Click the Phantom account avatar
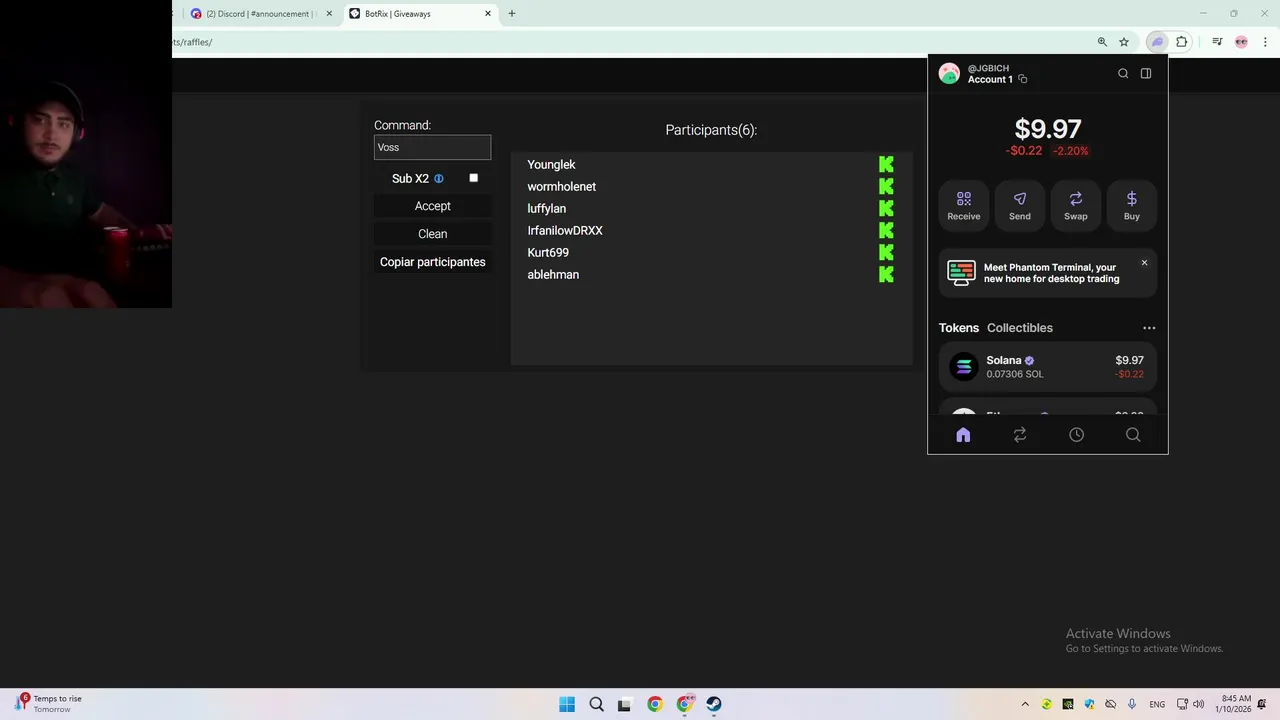Viewport: 1280px width, 720px height. pyautogui.click(x=949, y=73)
